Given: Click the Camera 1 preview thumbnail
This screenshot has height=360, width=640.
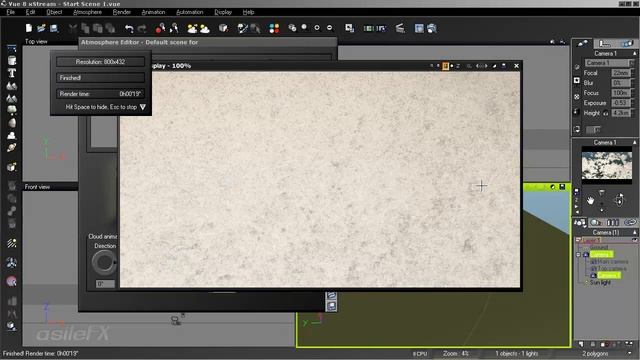Looking at the screenshot, I should point(607,165).
